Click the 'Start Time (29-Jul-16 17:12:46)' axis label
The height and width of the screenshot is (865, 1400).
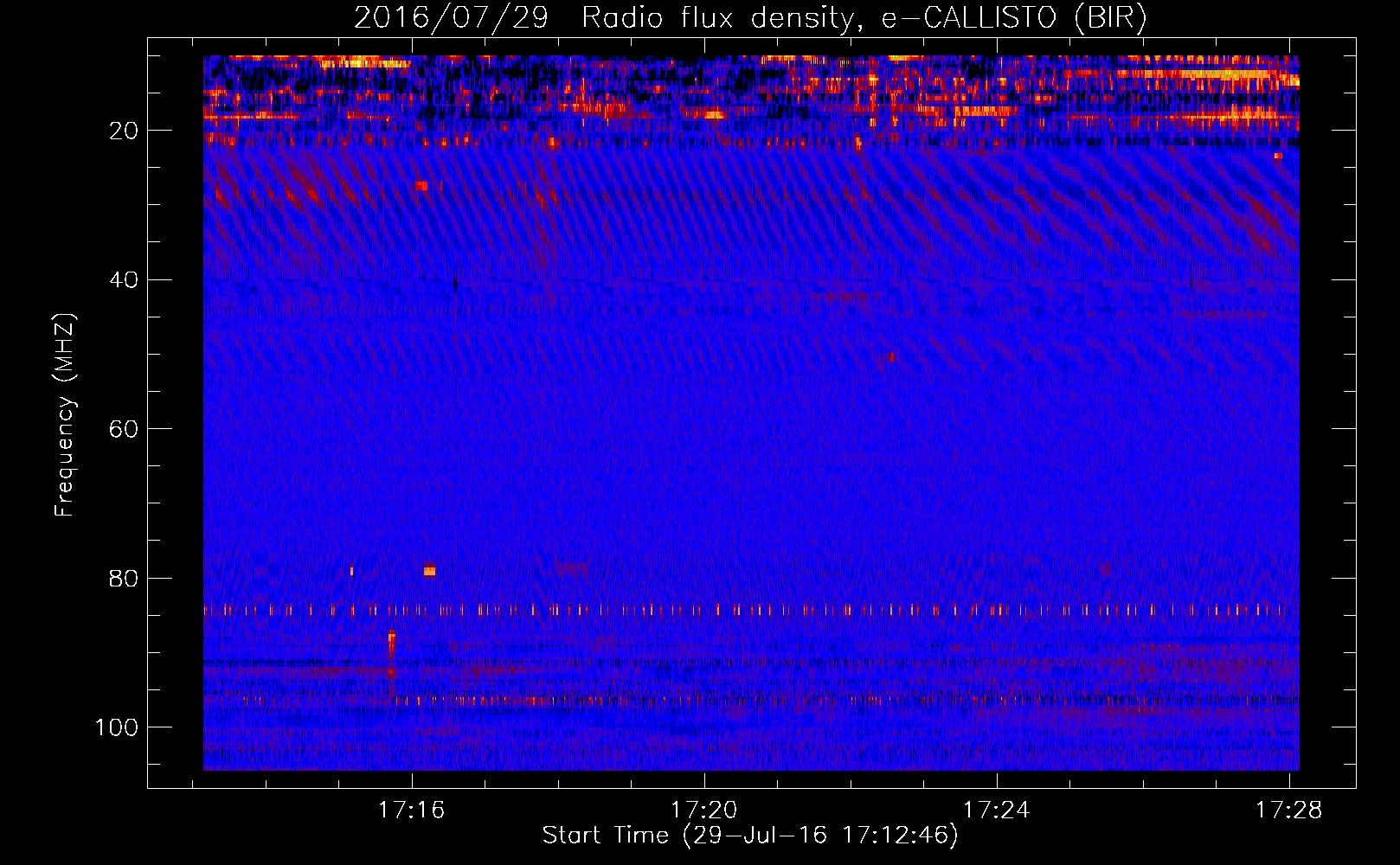click(750, 836)
